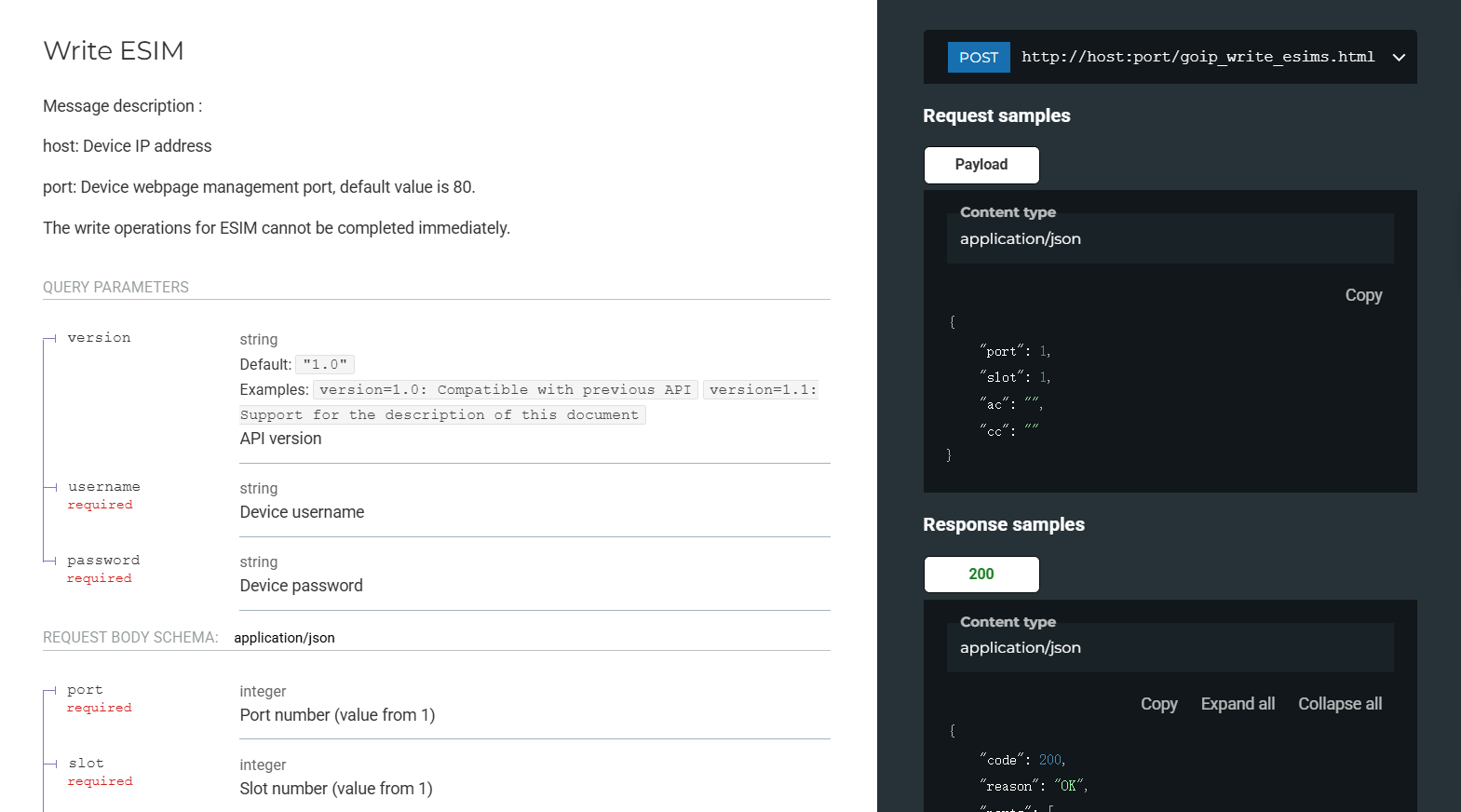
Task: Click the "1.0" default value badge
Action: (x=325, y=365)
